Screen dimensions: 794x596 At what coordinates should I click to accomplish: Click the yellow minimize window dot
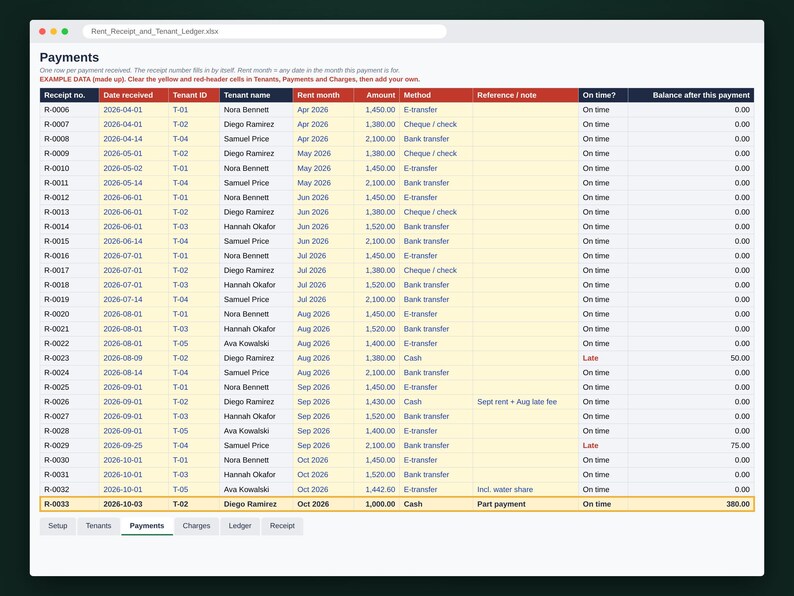tap(54, 31)
